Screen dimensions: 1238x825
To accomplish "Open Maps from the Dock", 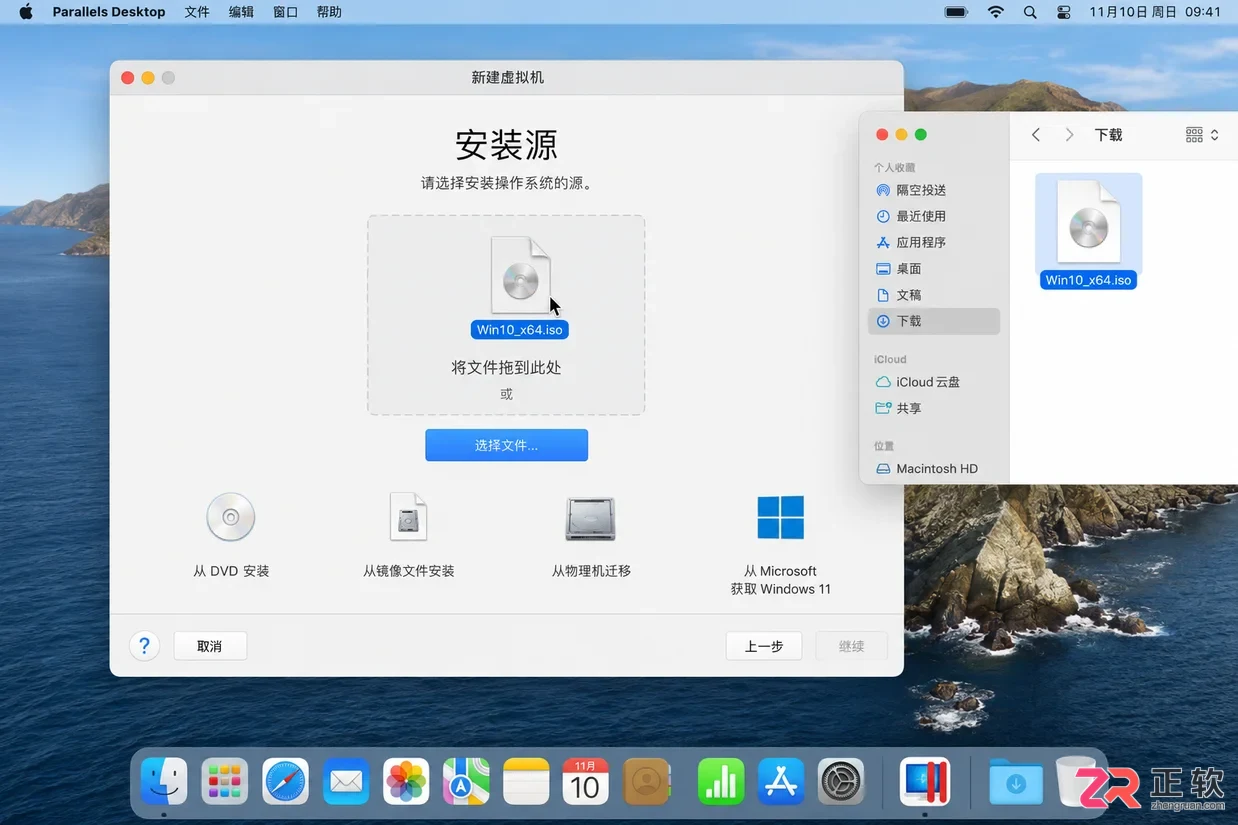I will coord(466,781).
